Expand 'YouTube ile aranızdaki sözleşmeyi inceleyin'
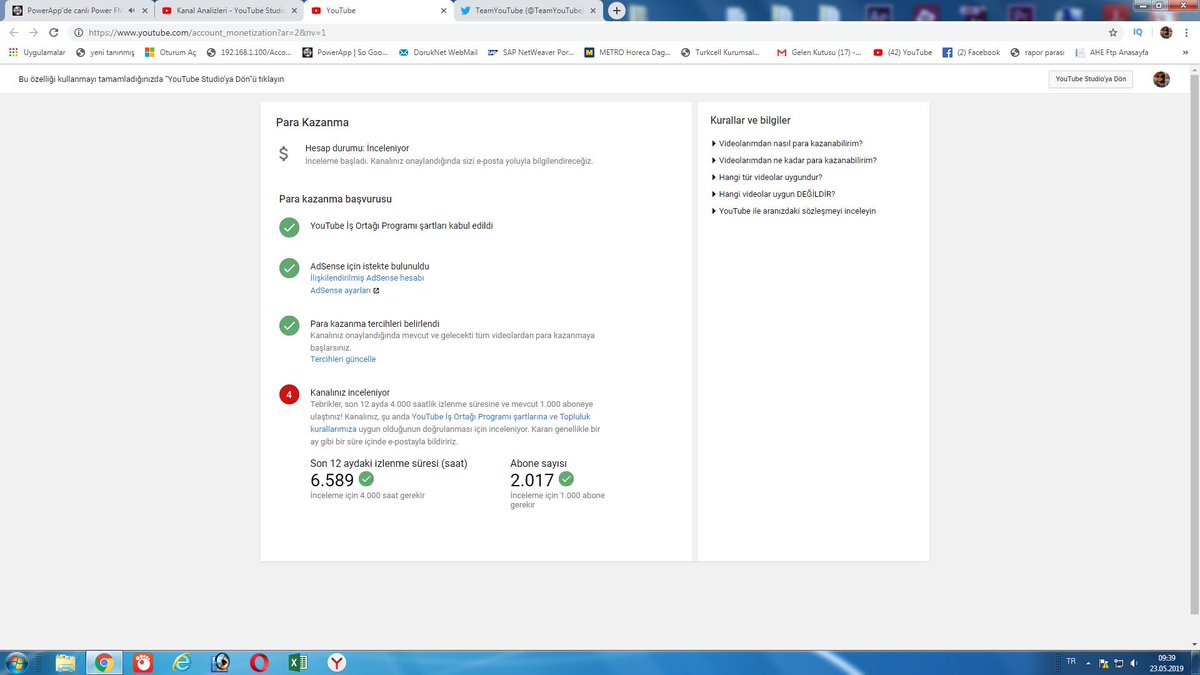This screenshot has width=1200, height=675. (793, 211)
